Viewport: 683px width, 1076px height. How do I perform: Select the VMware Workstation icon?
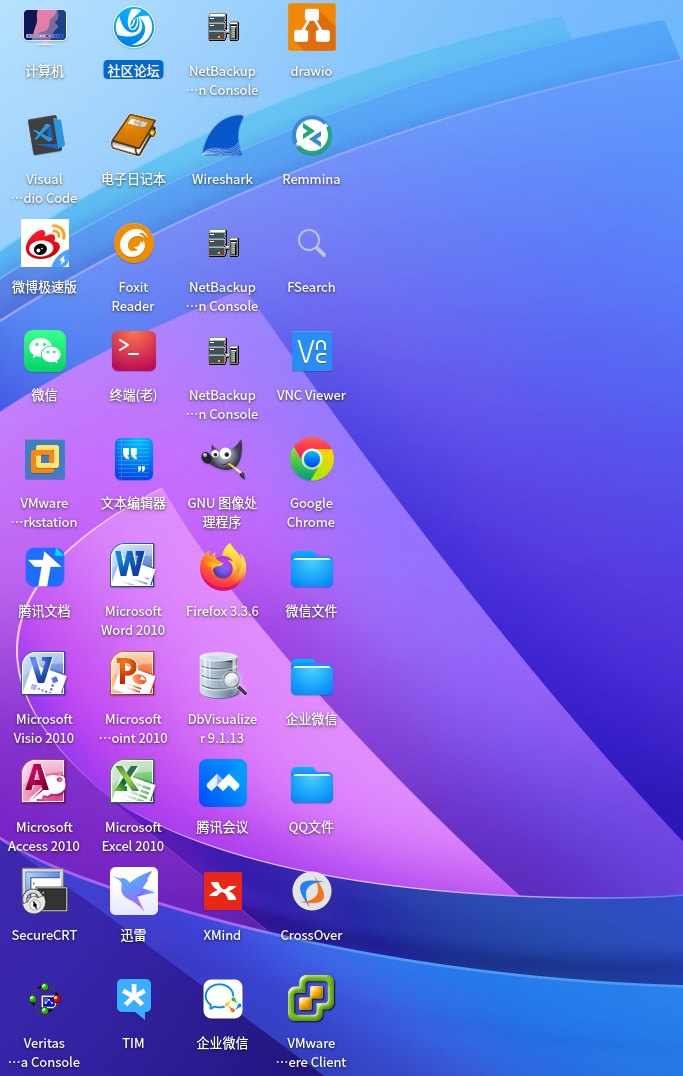(45, 459)
